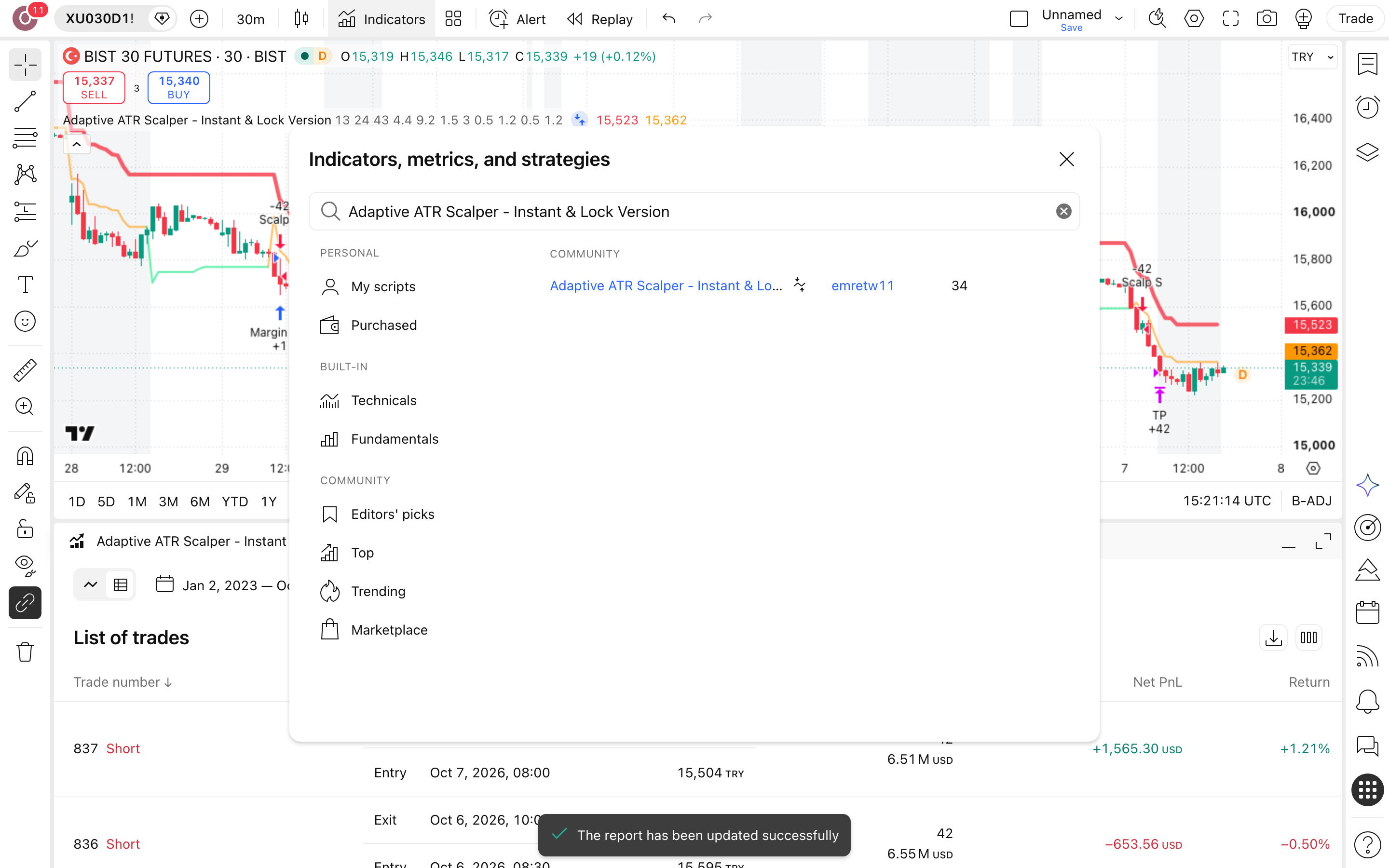Open the strategy date range picker
Viewport: 1389px width, 868px height.
click(x=224, y=585)
